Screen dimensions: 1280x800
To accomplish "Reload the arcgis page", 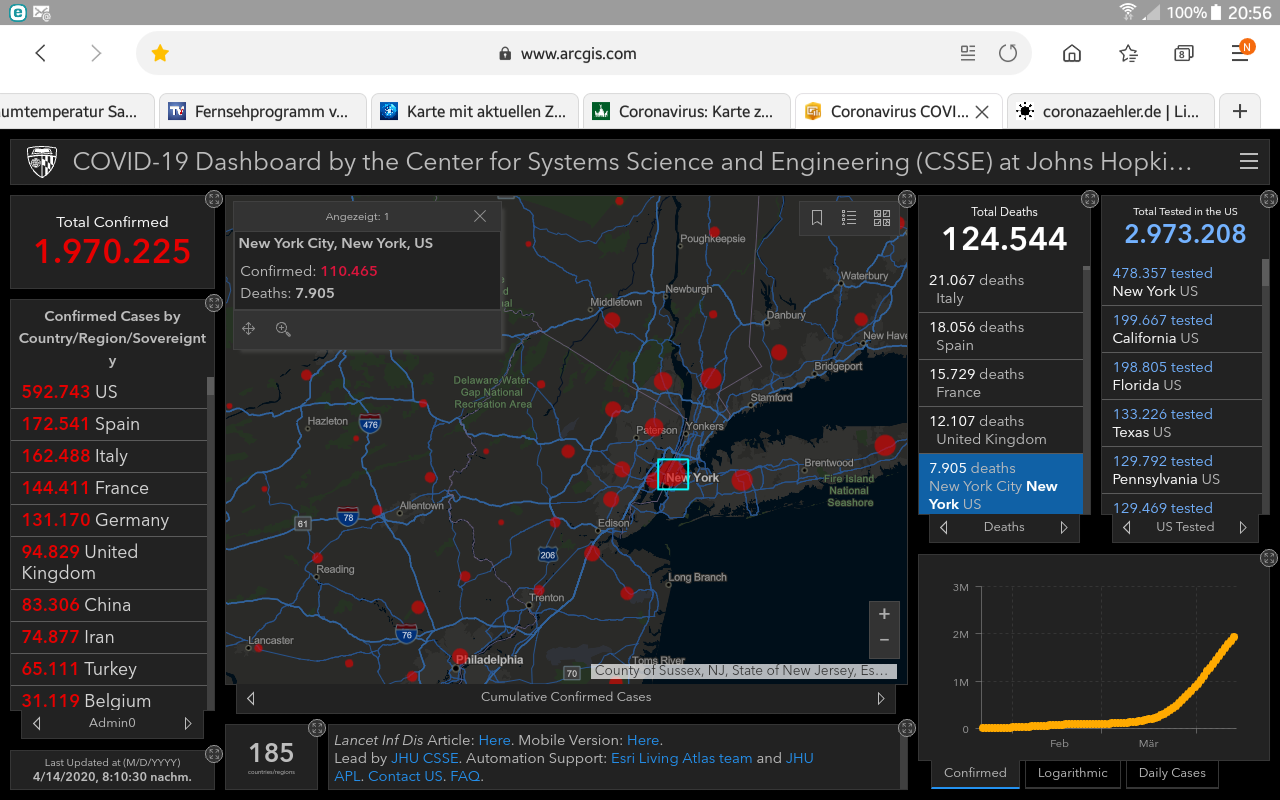I will (x=1008, y=54).
